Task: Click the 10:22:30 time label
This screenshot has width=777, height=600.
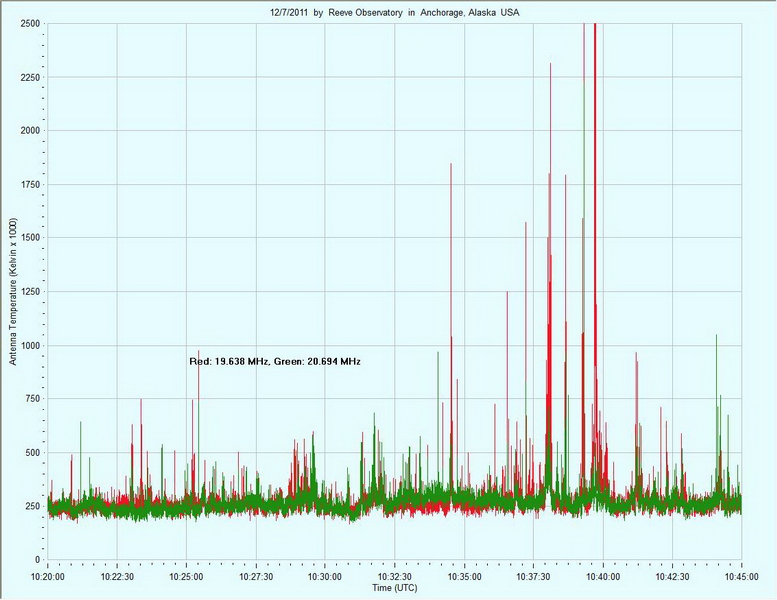Action: pos(117,577)
